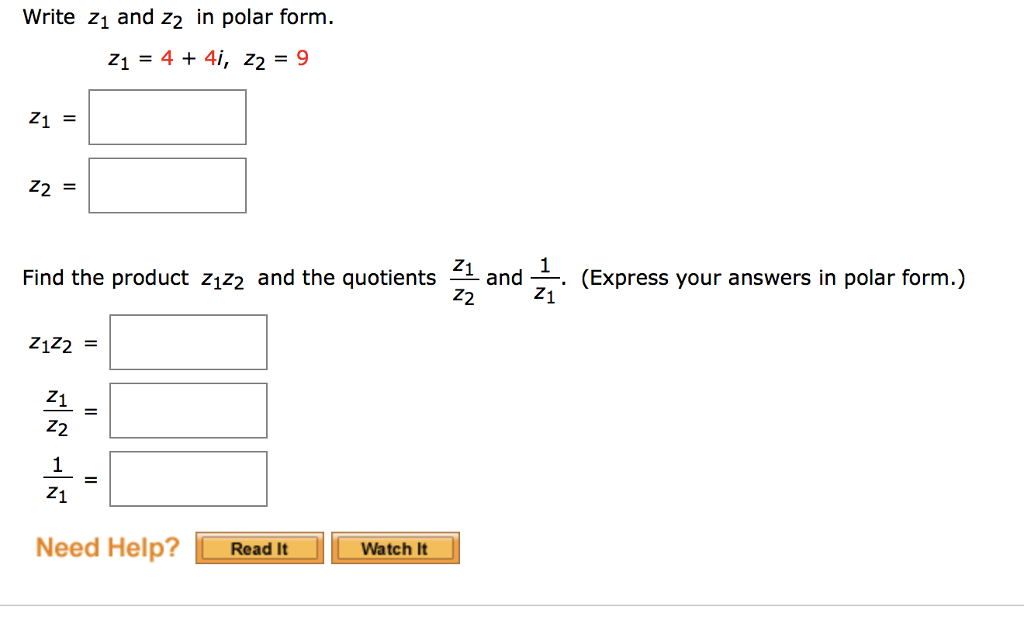Select the z1z2 product answer field
This screenshot has height=624, width=1024.
coord(188,341)
